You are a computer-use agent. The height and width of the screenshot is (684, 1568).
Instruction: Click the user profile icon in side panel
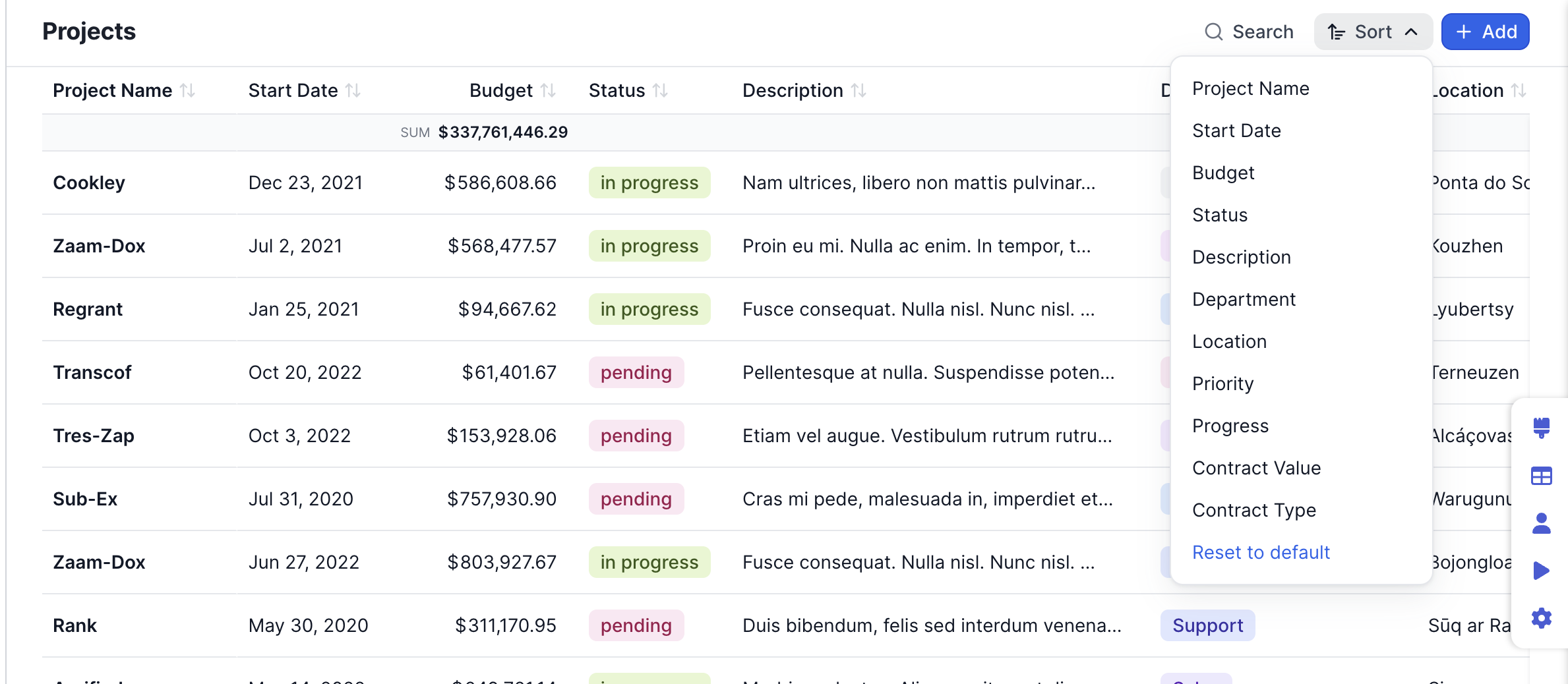(1541, 523)
